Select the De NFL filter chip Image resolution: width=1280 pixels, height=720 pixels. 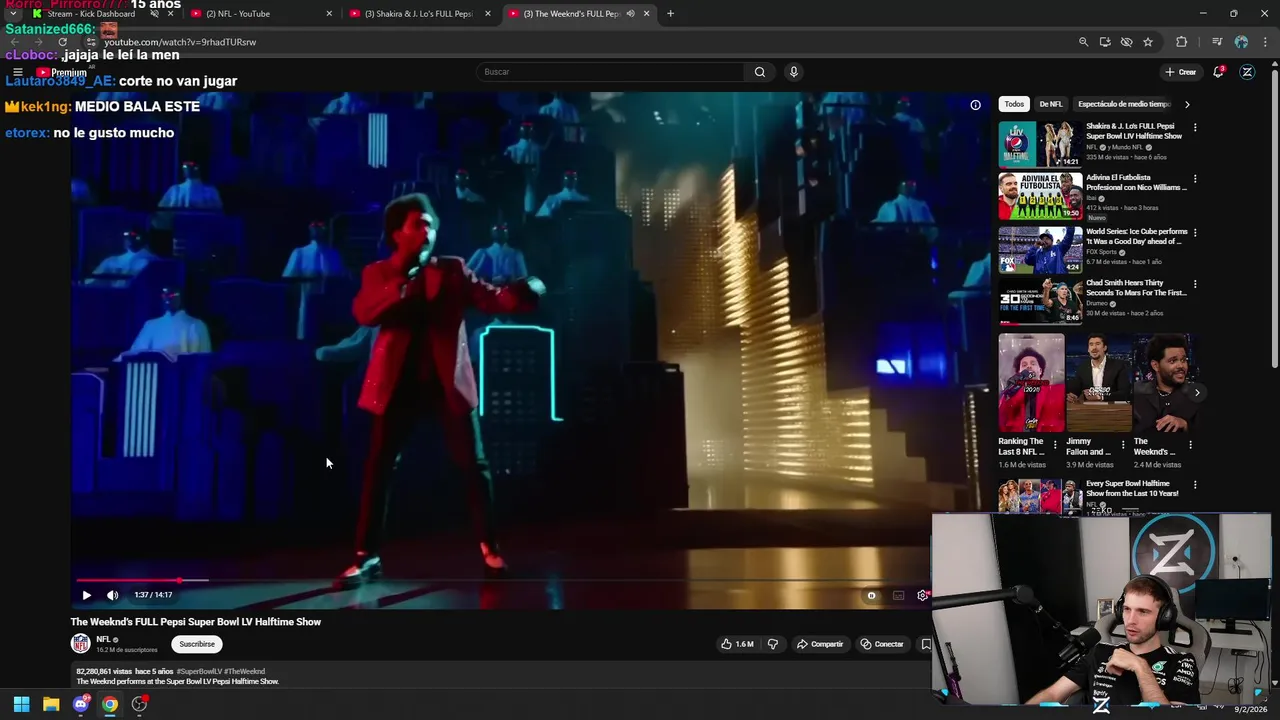click(x=1051, y=104)
